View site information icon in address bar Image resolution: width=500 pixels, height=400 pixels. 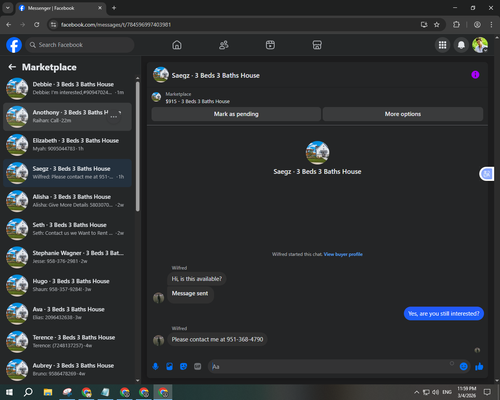click(x=53, y=25)
